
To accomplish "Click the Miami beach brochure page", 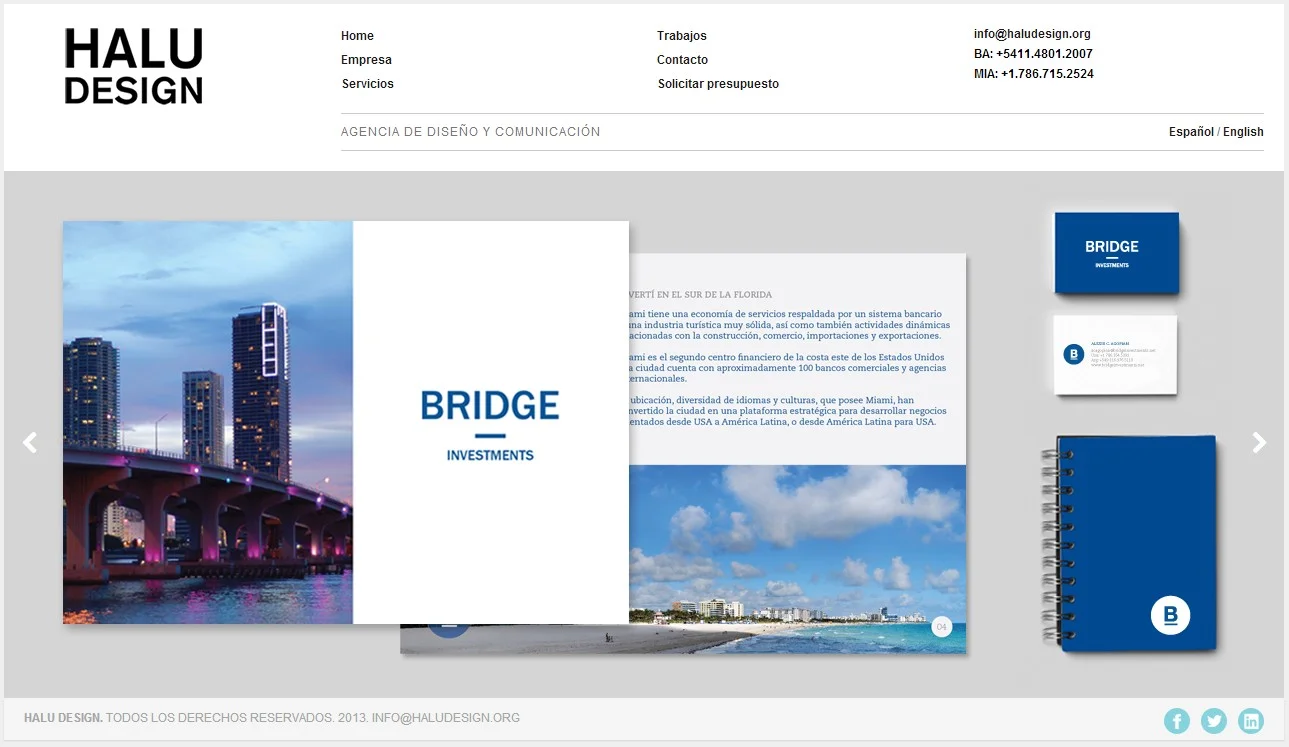I will tap(798, 454).
